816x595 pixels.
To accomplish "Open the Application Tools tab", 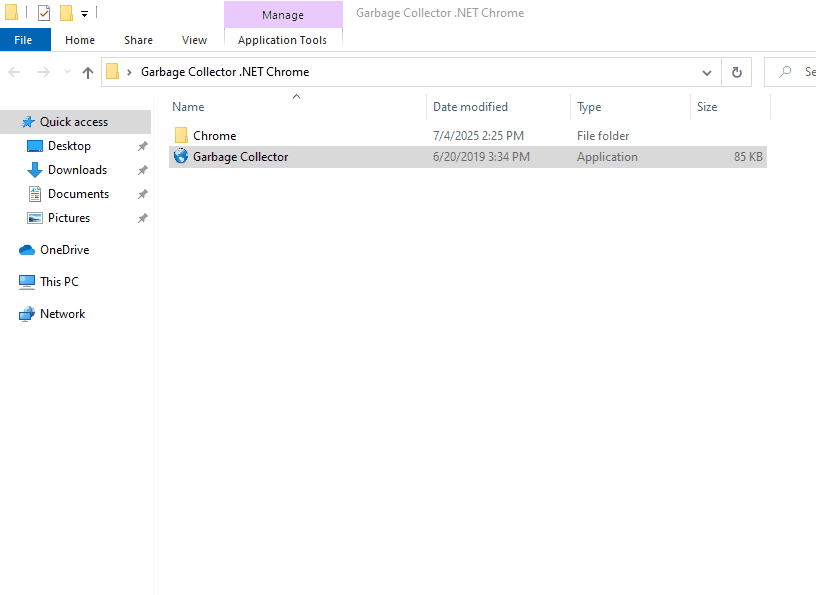I will point(283,40).
